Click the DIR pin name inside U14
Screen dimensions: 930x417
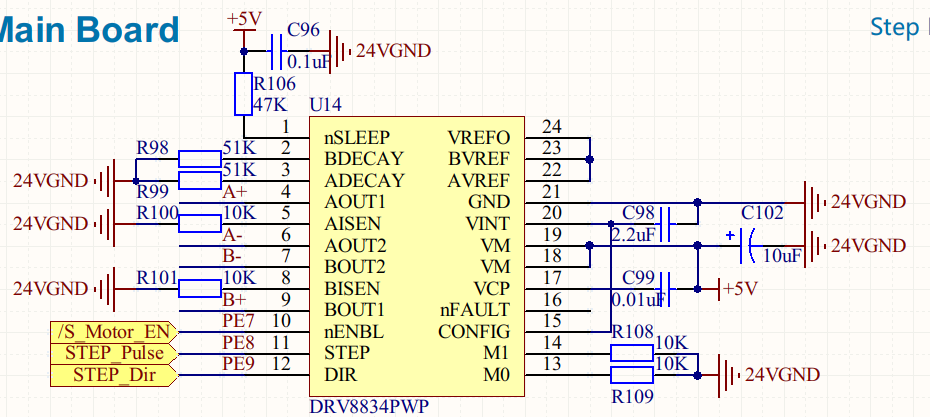341,375
